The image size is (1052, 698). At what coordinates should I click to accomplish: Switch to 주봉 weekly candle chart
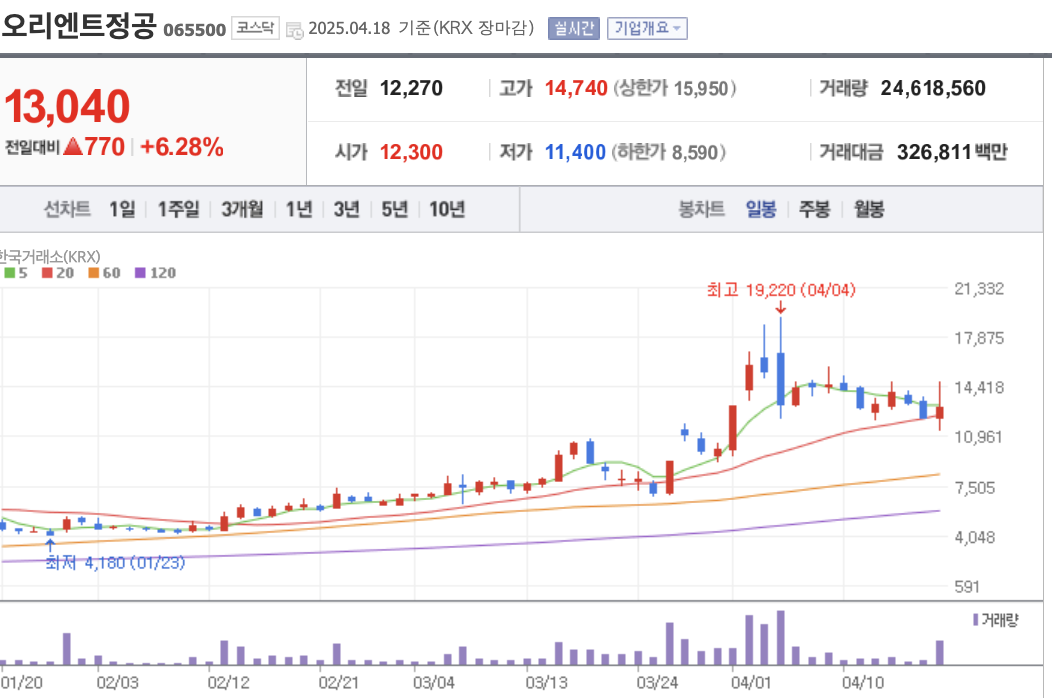pos(812,210)
